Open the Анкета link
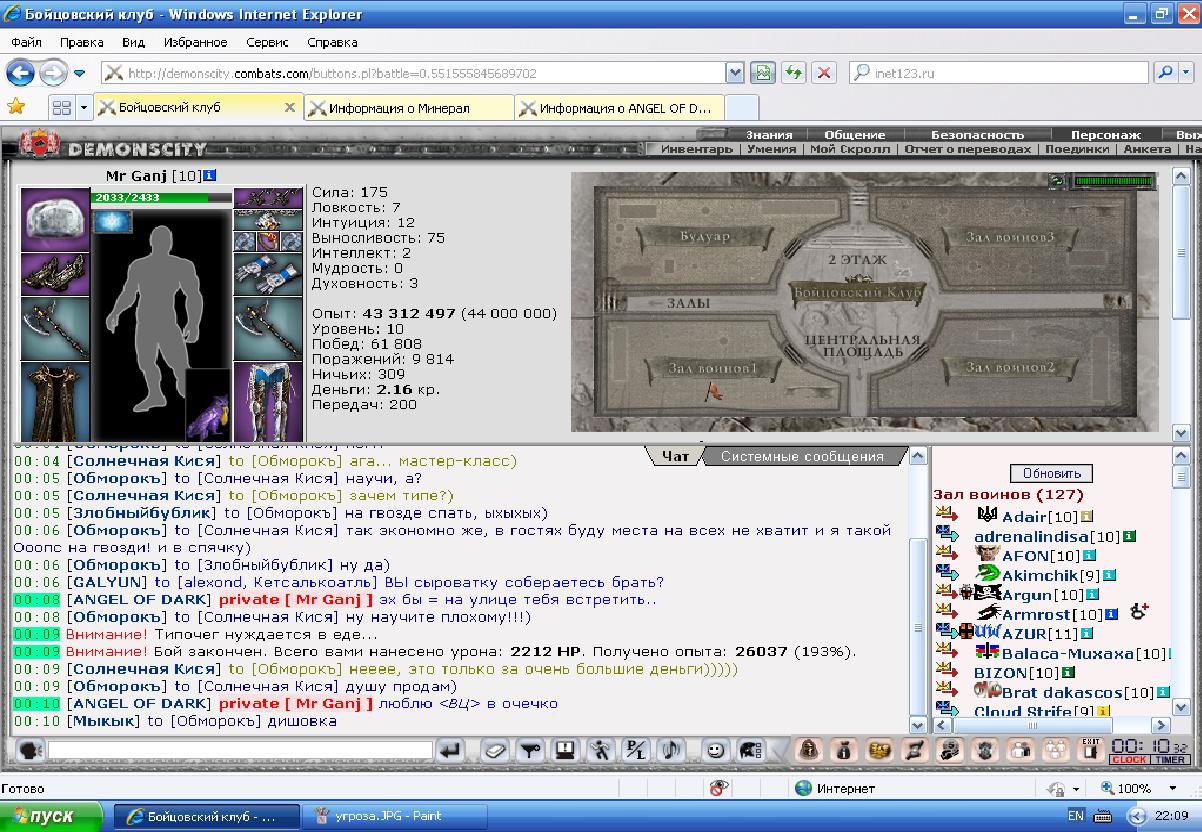Viewport: 1202px width, 832px height. (x=1146, y=149)
